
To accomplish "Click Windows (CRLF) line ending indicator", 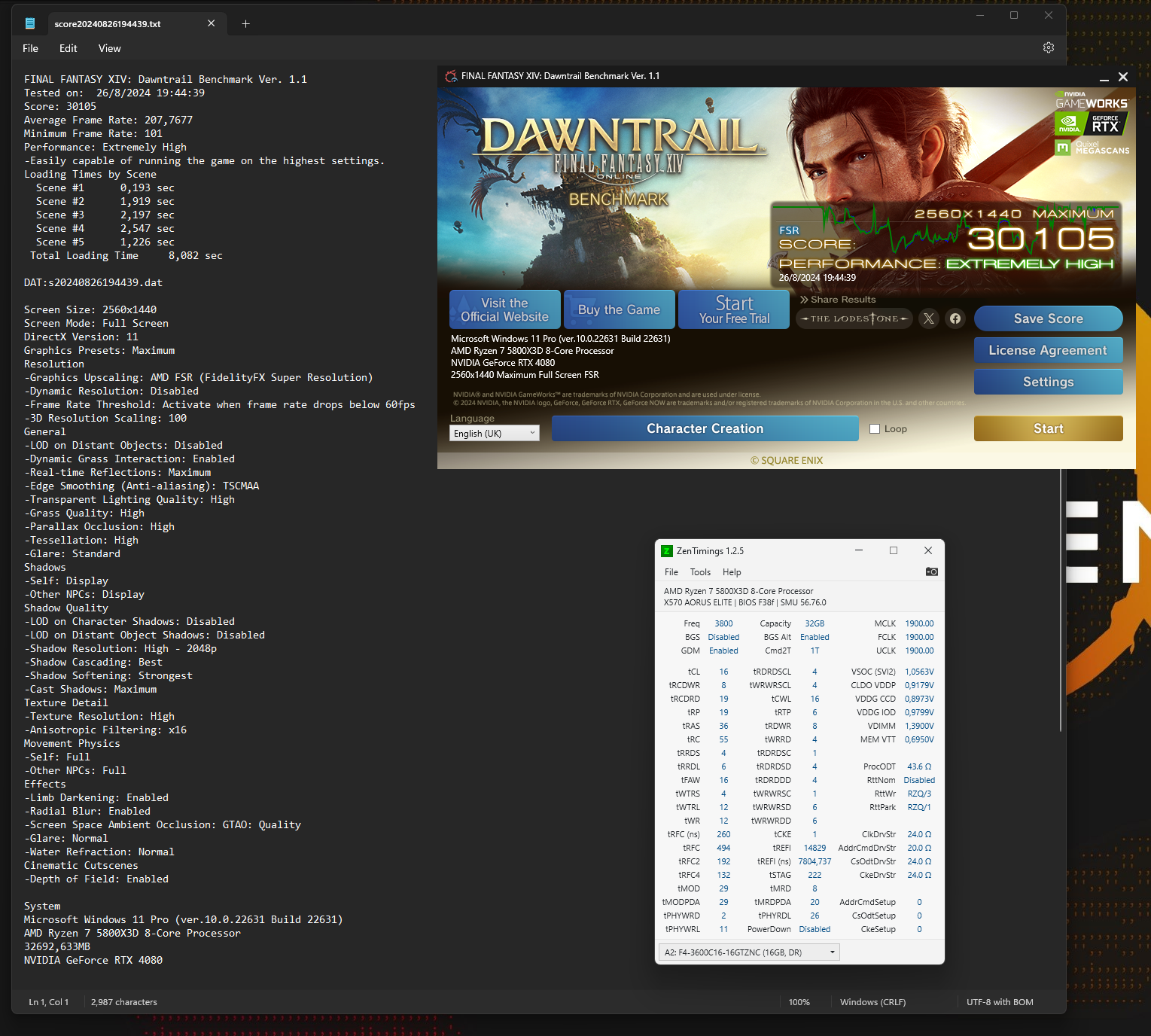I will click(x=873, y=1002).
